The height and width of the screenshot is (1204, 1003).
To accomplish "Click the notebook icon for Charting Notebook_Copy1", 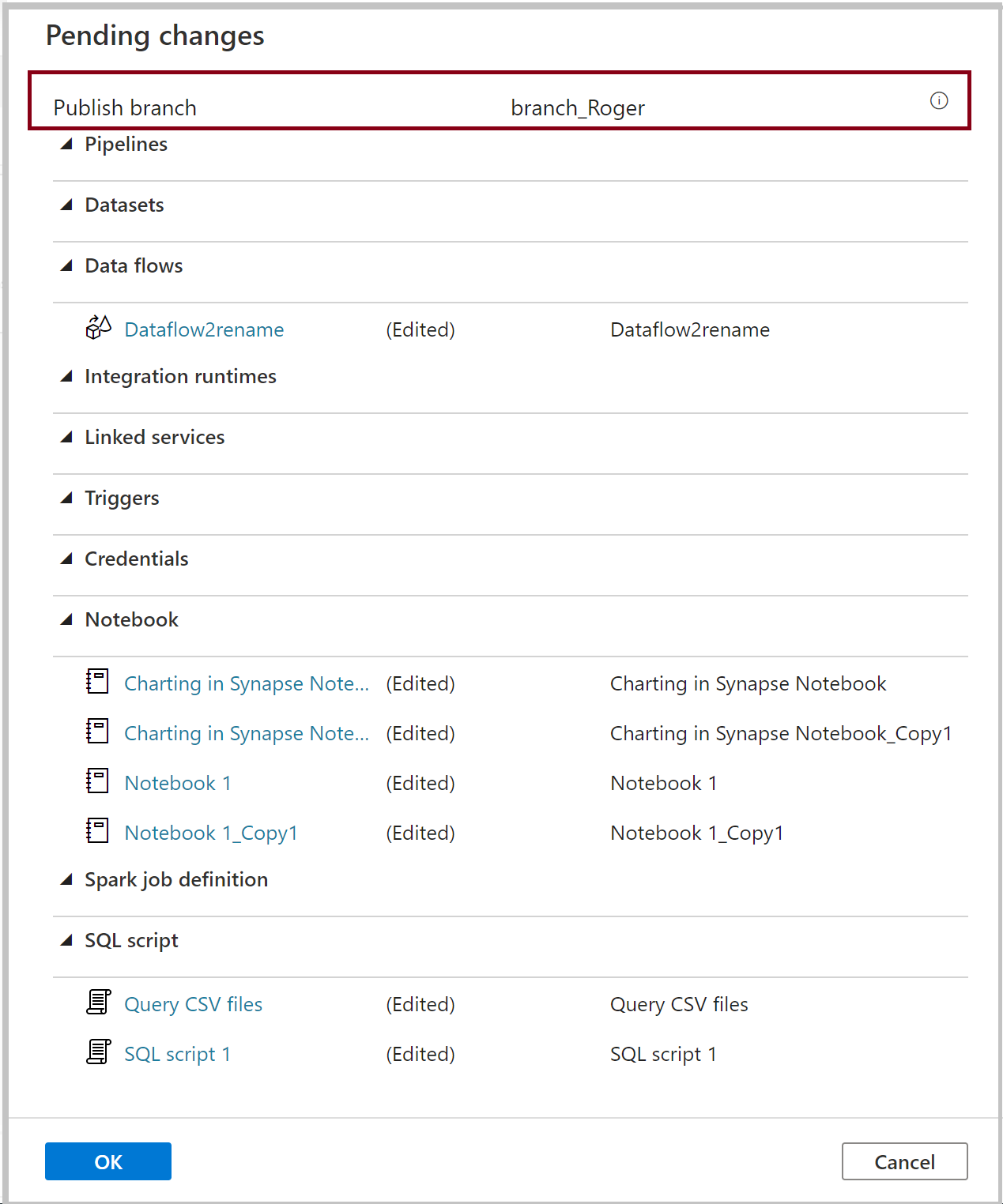I will [x=96, y=732].
